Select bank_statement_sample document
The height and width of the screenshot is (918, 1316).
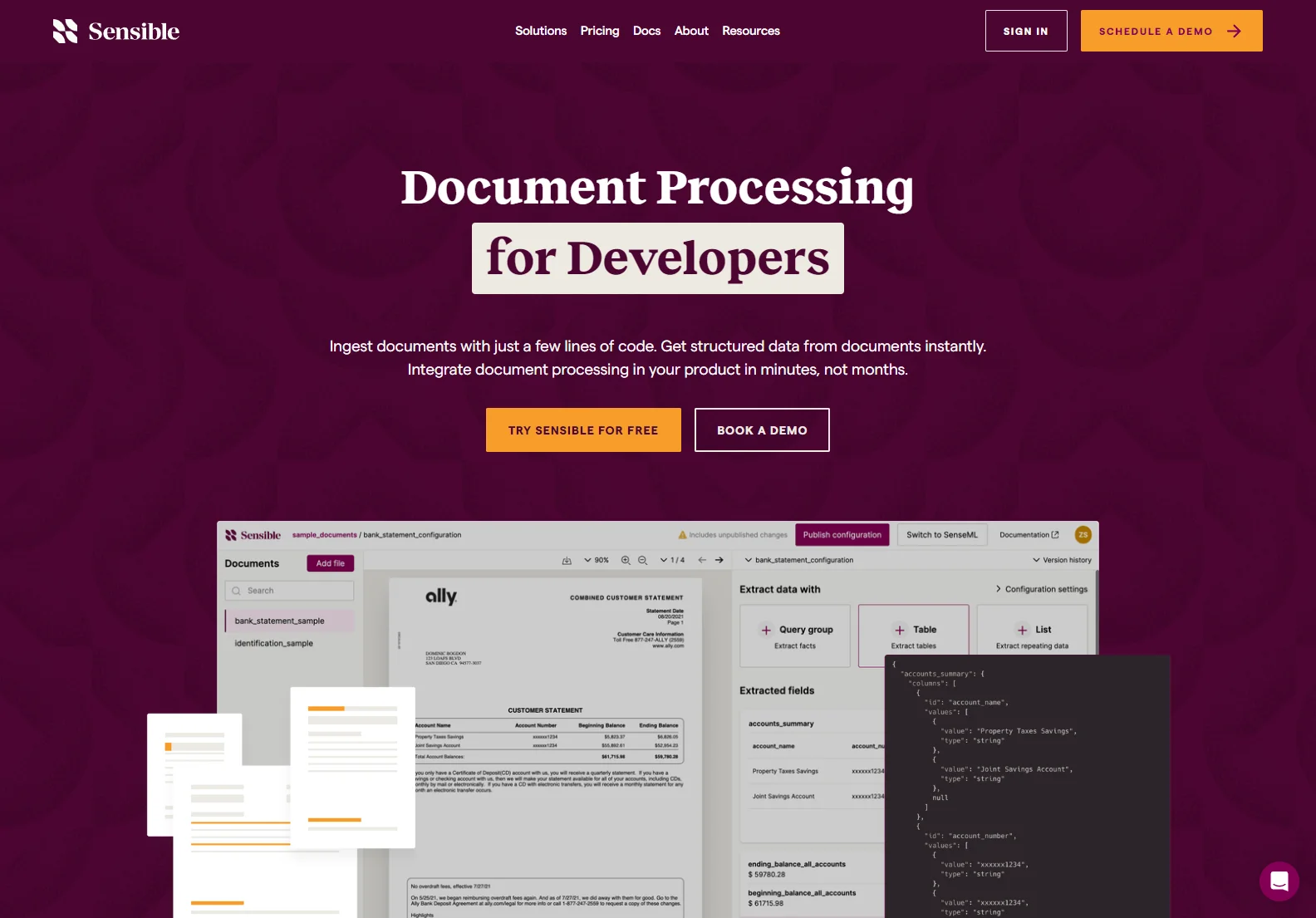pos(289,621)
